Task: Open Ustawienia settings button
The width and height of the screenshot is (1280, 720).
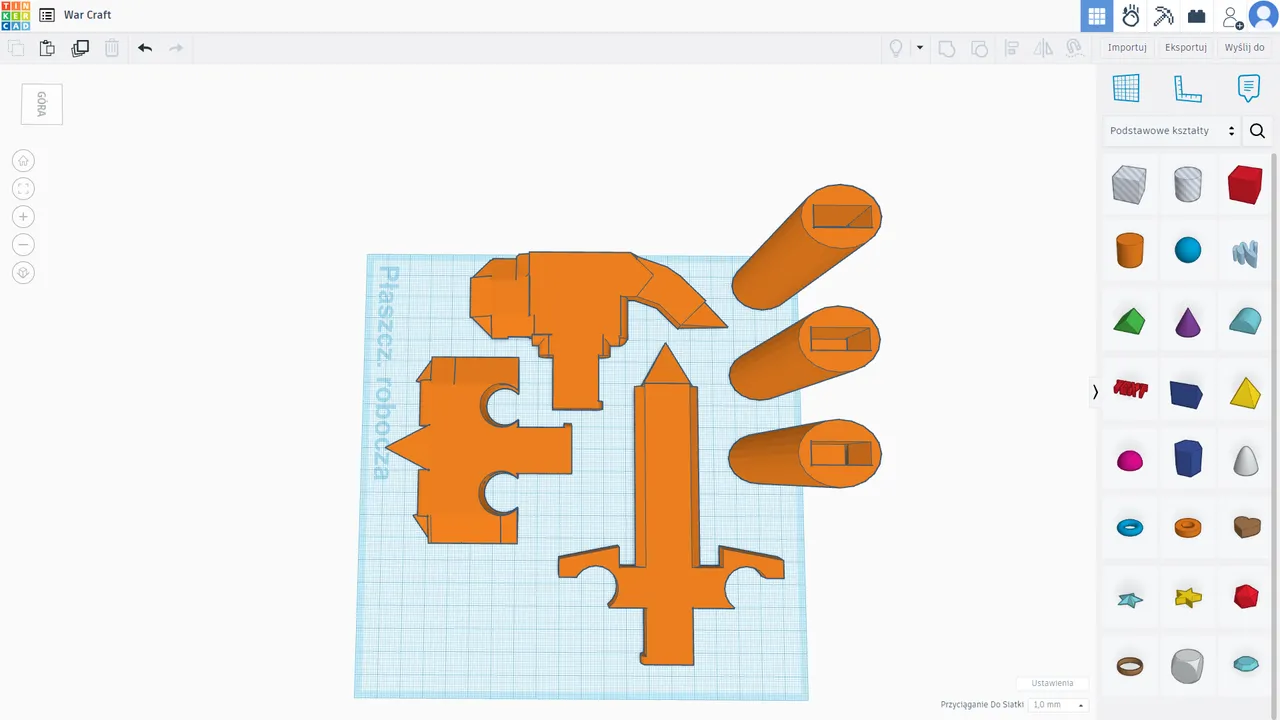Action: coord(1052,683)
